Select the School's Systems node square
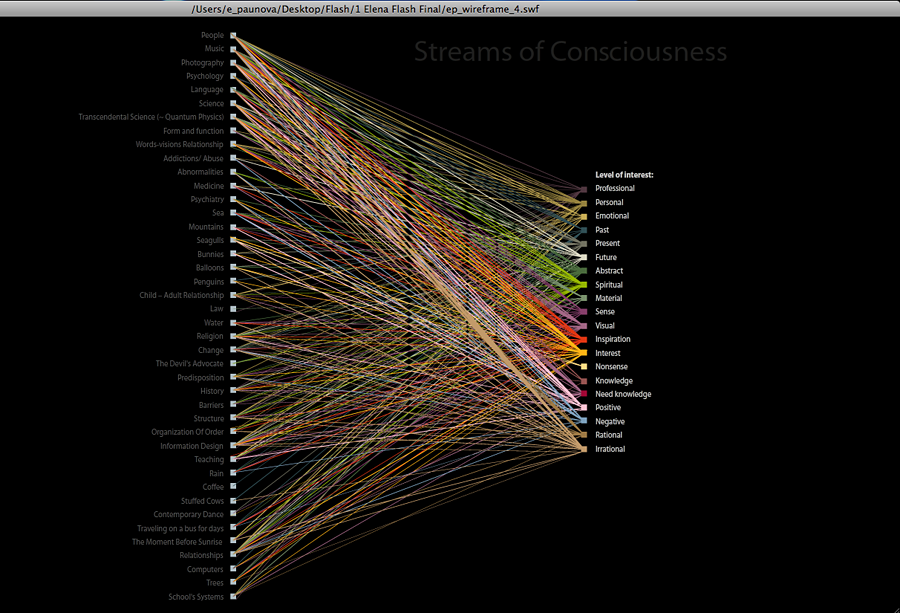Image resolution: width=900 pixels, height=613 pixels. point(233,597)
